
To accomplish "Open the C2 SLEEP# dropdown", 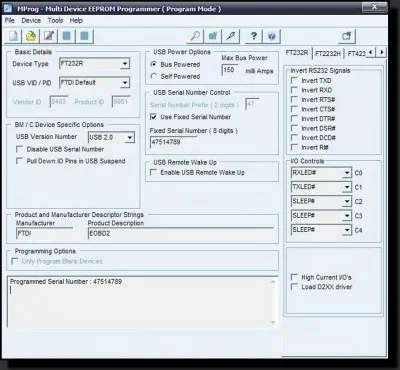I will pyautogui.click(x=347, y=201).
